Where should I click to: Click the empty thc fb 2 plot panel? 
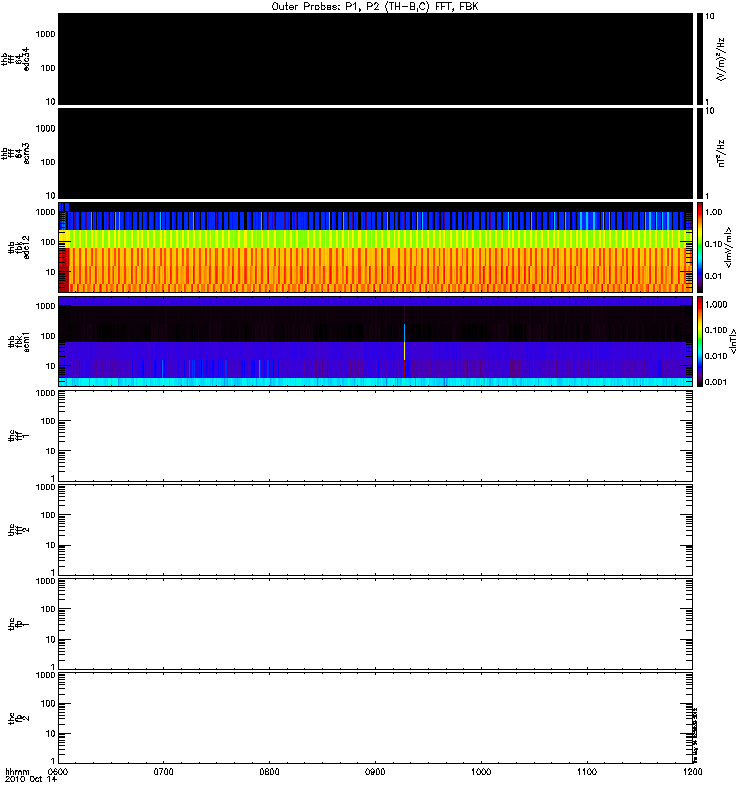tap(376, 718)
